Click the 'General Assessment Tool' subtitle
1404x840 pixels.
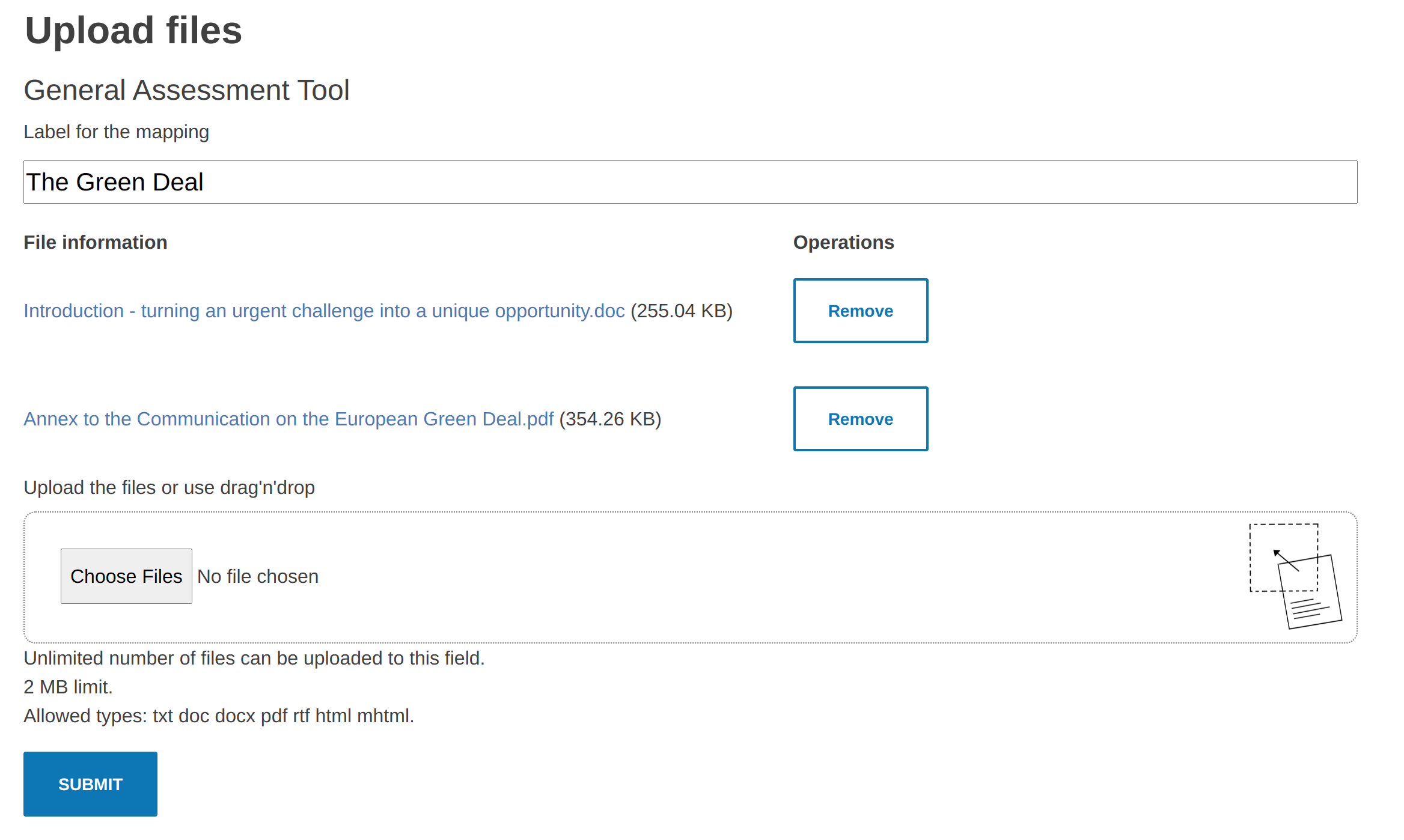pos(186,90)
